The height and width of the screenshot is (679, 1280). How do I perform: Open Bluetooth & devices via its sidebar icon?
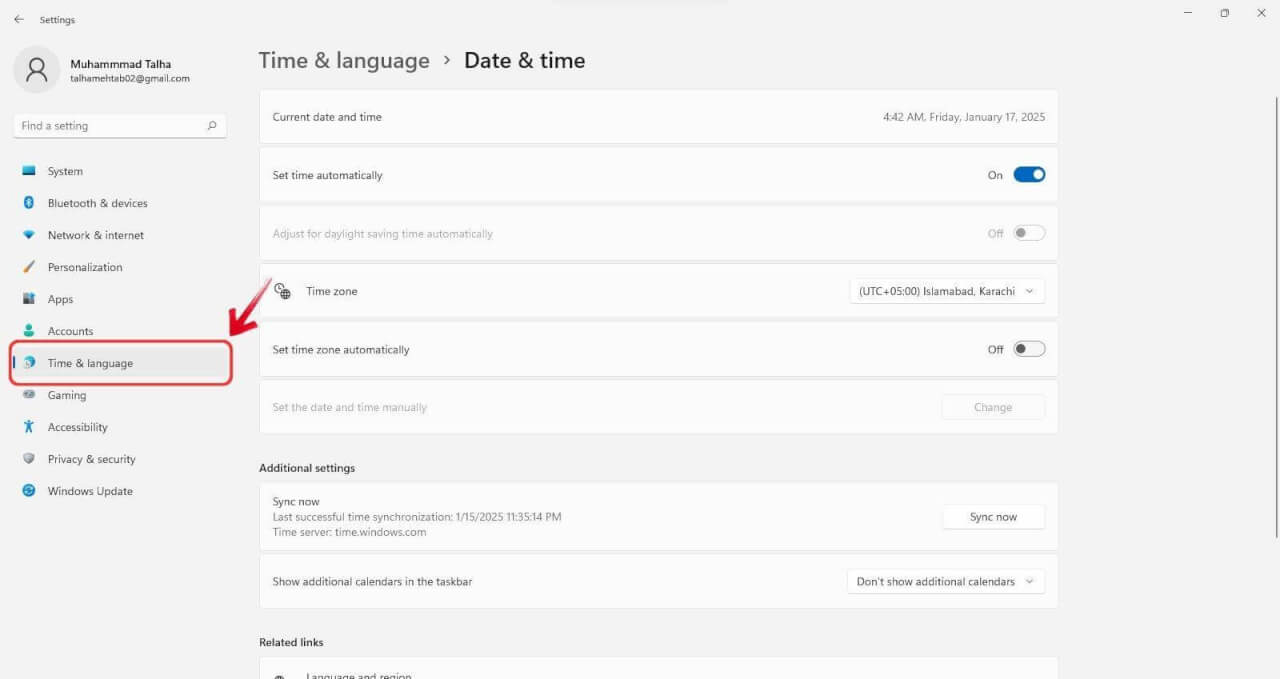30,203
